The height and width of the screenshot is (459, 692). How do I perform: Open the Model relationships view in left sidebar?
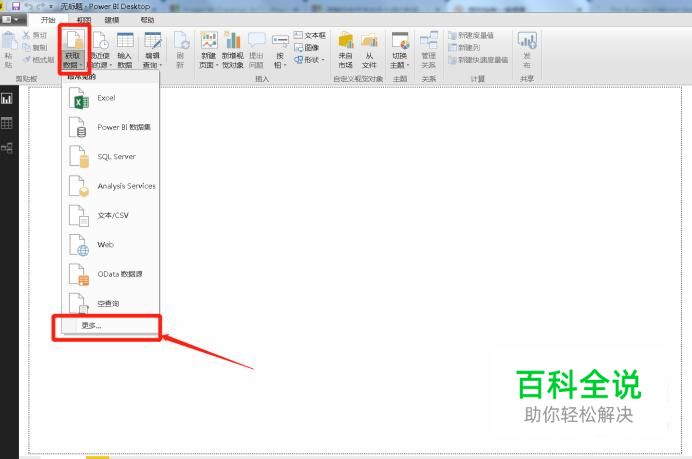pyautogui.click(x=7, y=147)
